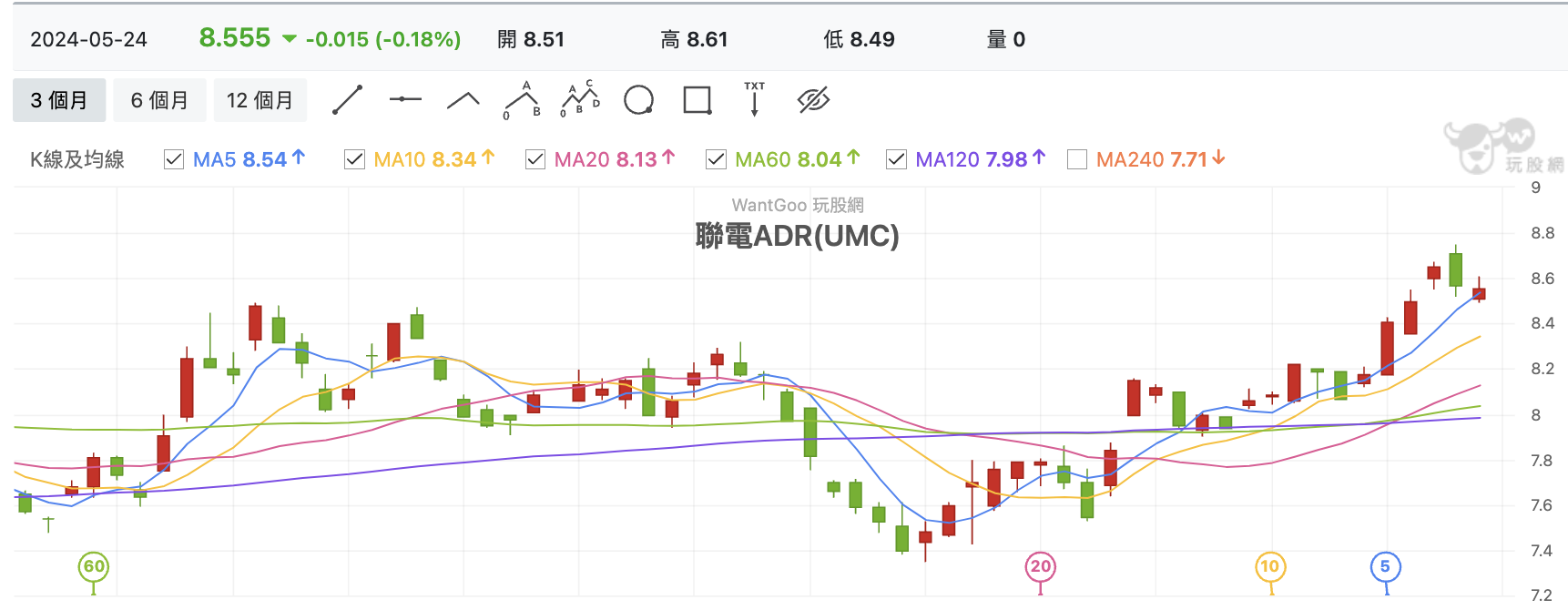Click the MA120 7.98 label
The image size is (1568, 610).
pos(981,159)
